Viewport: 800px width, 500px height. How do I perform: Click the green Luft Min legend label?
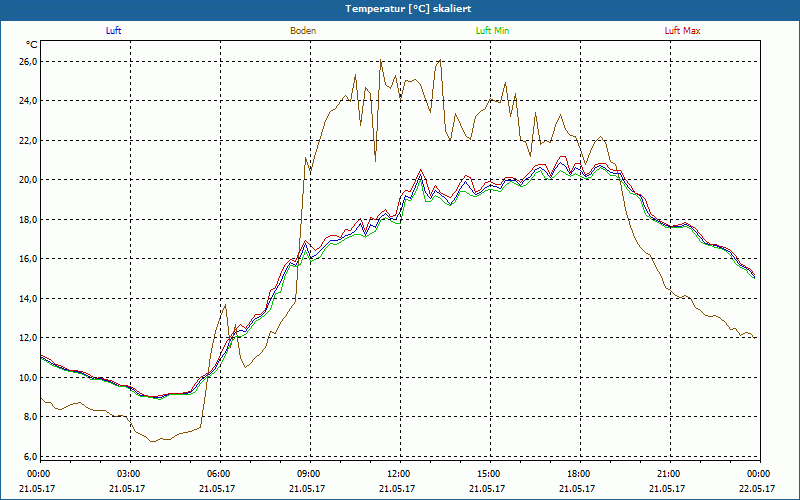pyautogui.click(x=492, y=31)
